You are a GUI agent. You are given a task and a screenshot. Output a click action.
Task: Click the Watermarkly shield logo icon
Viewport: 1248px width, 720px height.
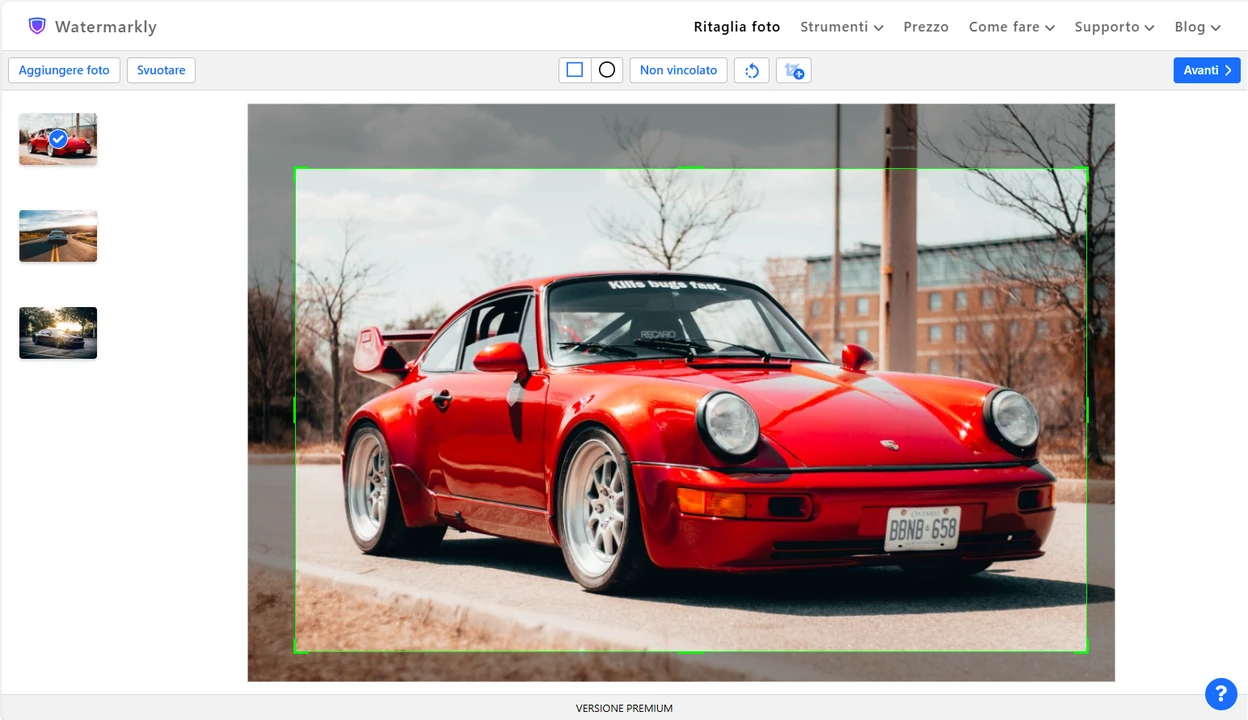point(37,26)
